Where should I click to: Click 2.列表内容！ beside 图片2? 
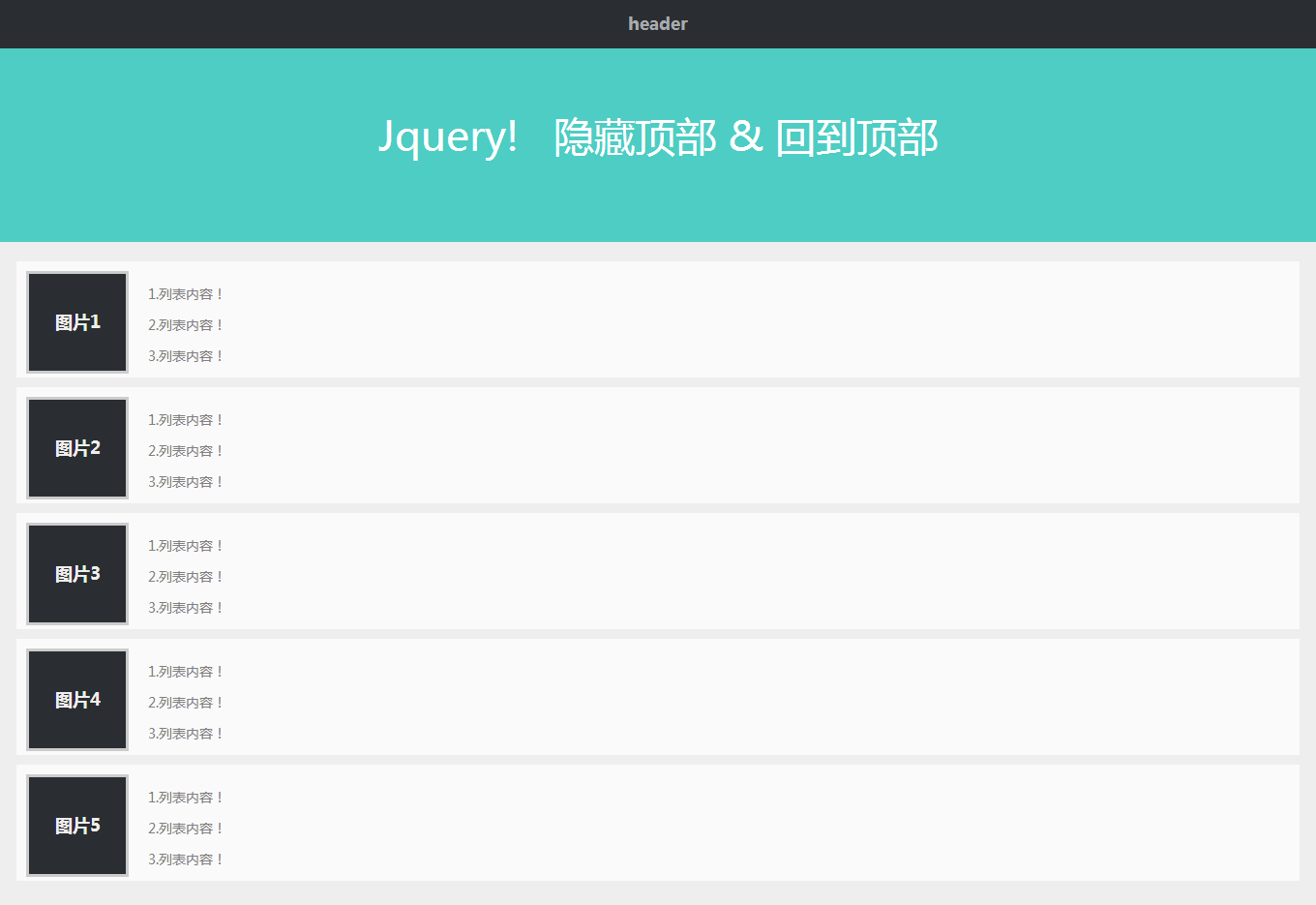pyautogui.click(x=186, y=451)
